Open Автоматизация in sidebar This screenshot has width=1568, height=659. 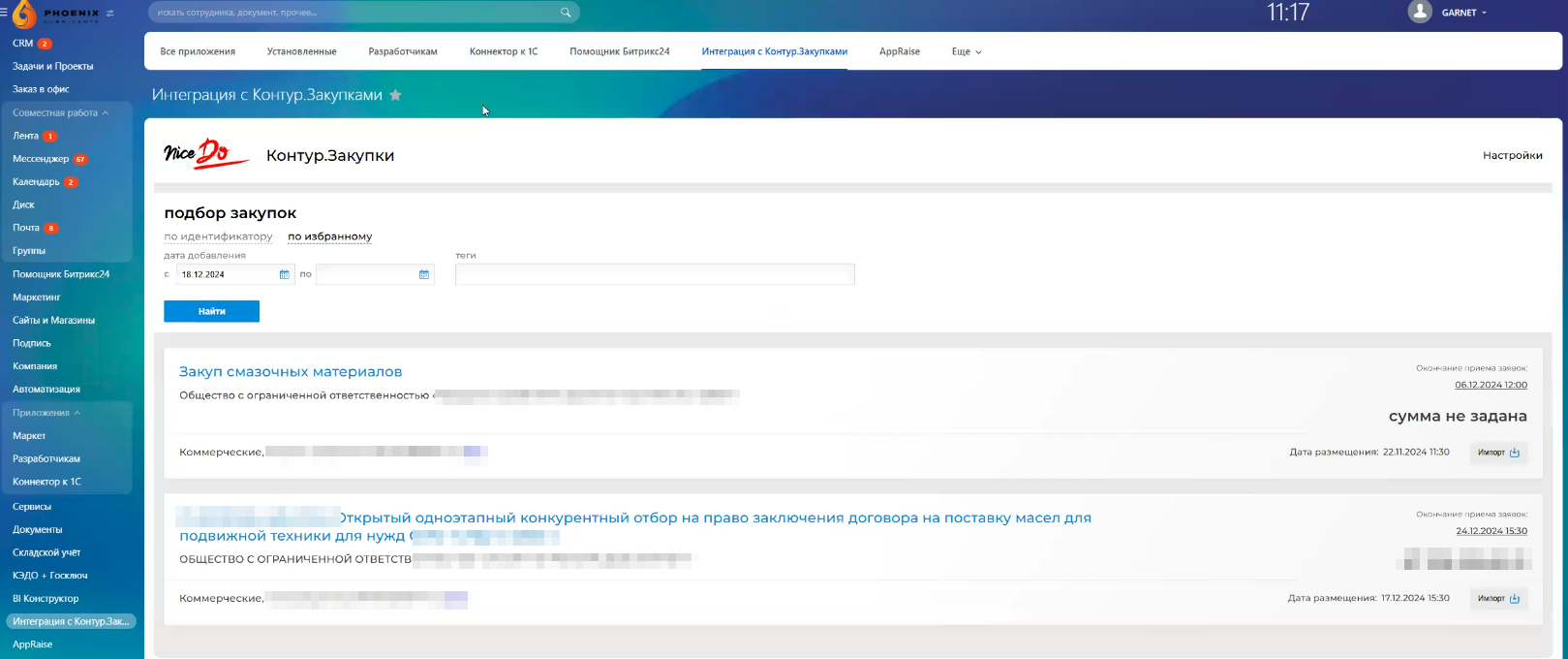46,390
